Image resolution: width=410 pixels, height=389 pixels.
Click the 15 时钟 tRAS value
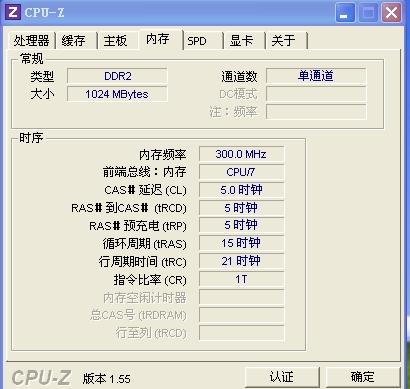pos(241,243)
